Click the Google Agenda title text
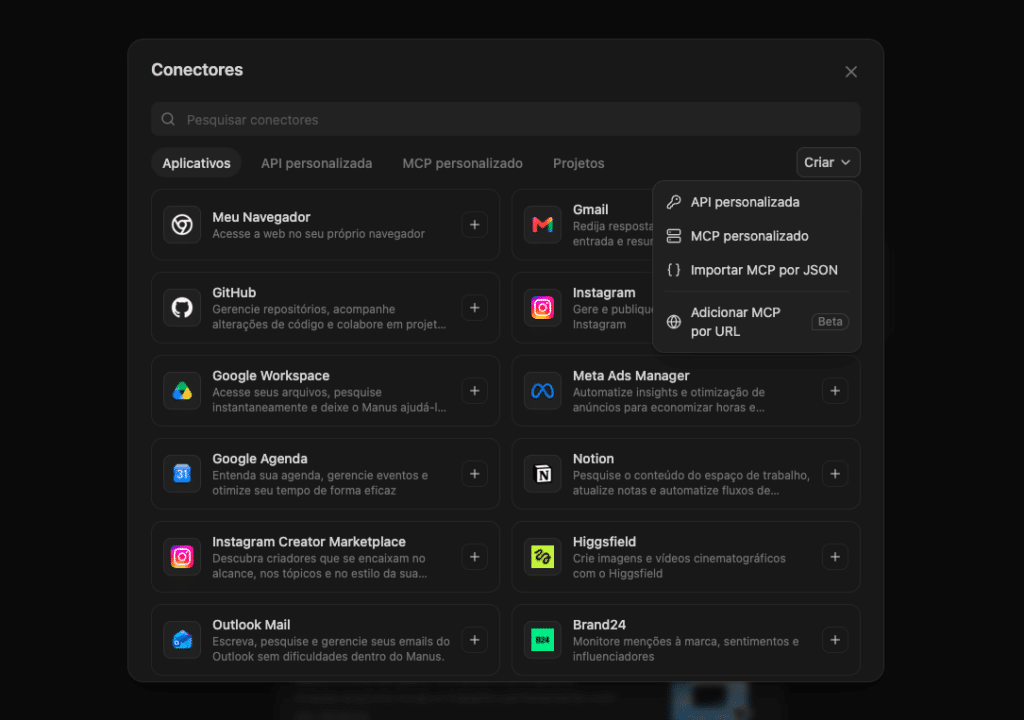Image resolution: width=1024 pixels, height=720 pixels. coord(260,459)
